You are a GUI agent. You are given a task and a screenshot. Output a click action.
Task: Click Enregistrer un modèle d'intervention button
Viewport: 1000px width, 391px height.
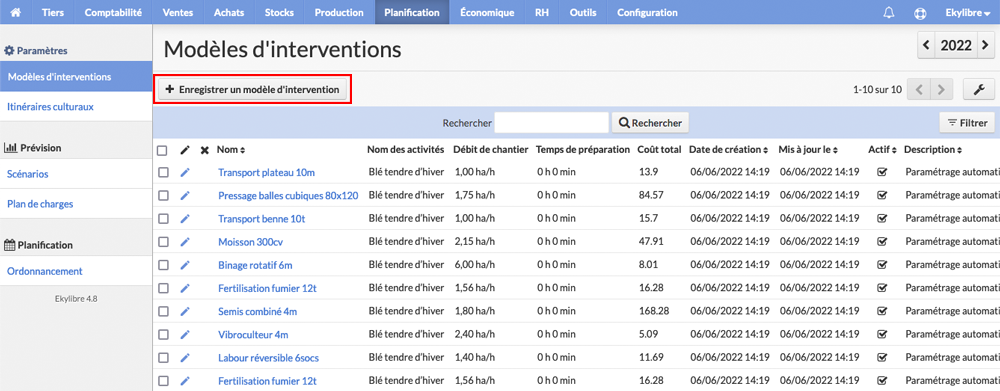(253, 90)
